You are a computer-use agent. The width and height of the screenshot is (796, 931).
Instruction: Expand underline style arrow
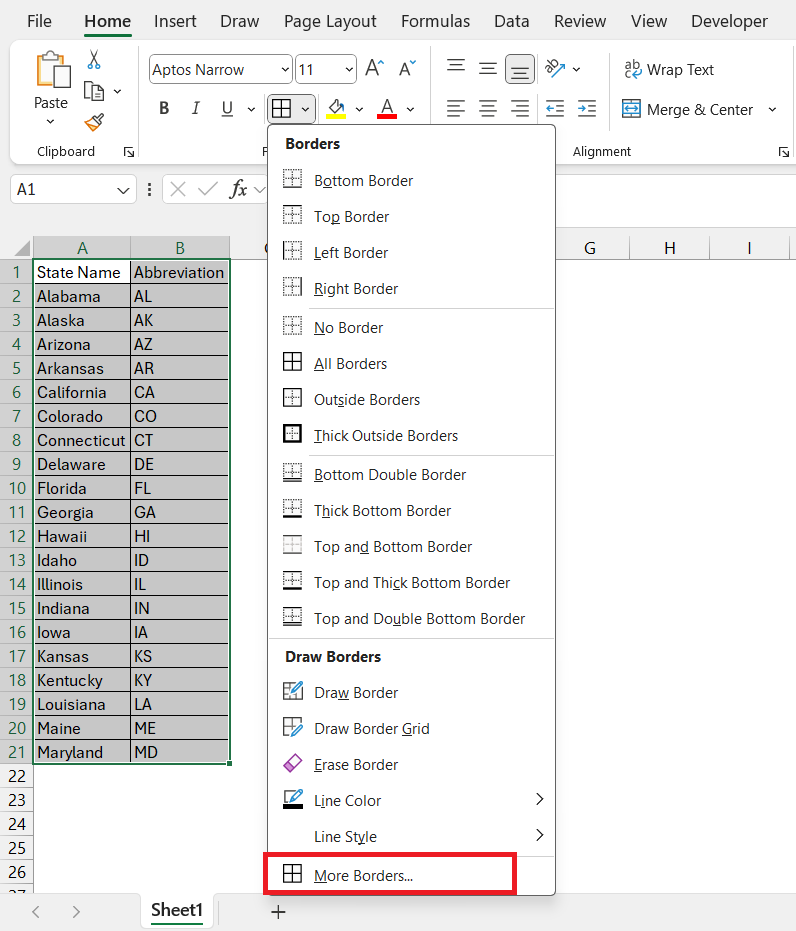[x=251, y=109]
